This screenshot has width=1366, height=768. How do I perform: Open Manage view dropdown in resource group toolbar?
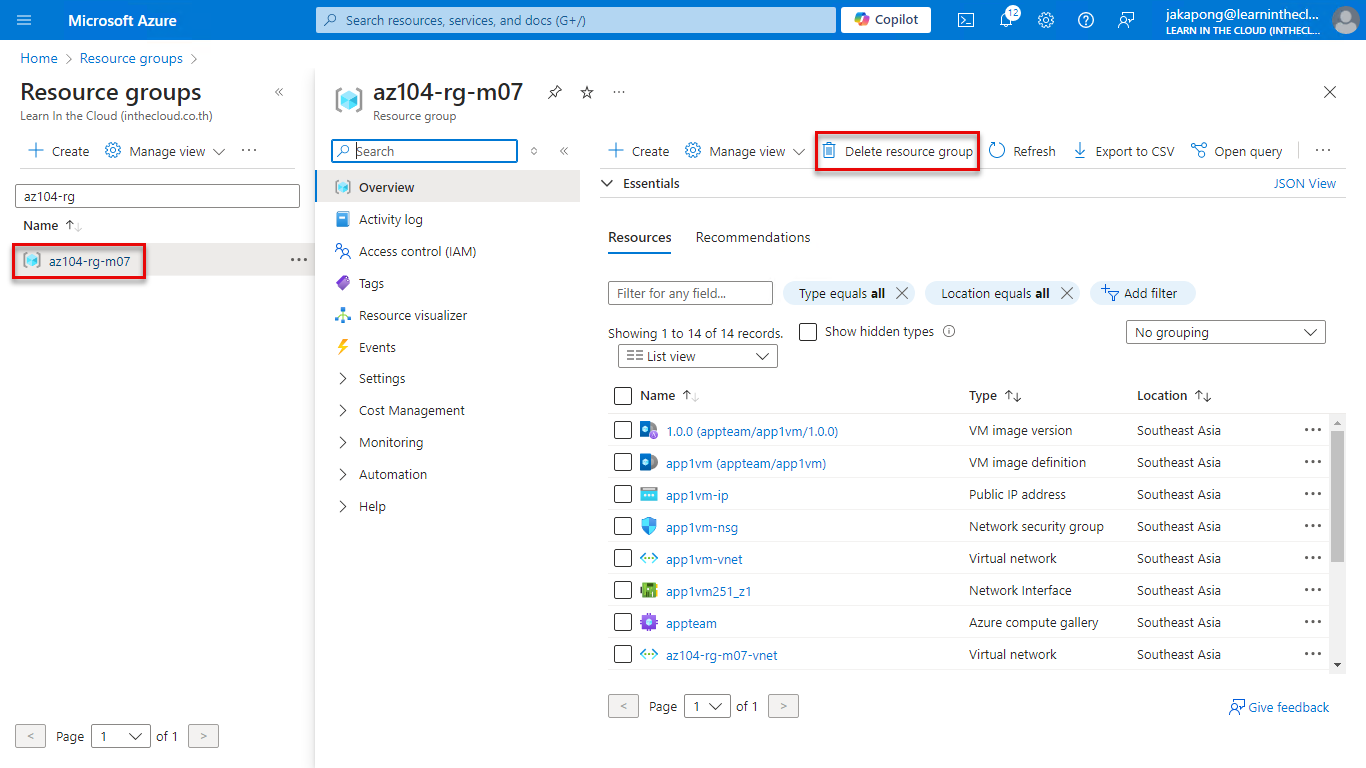click(745, 151)
